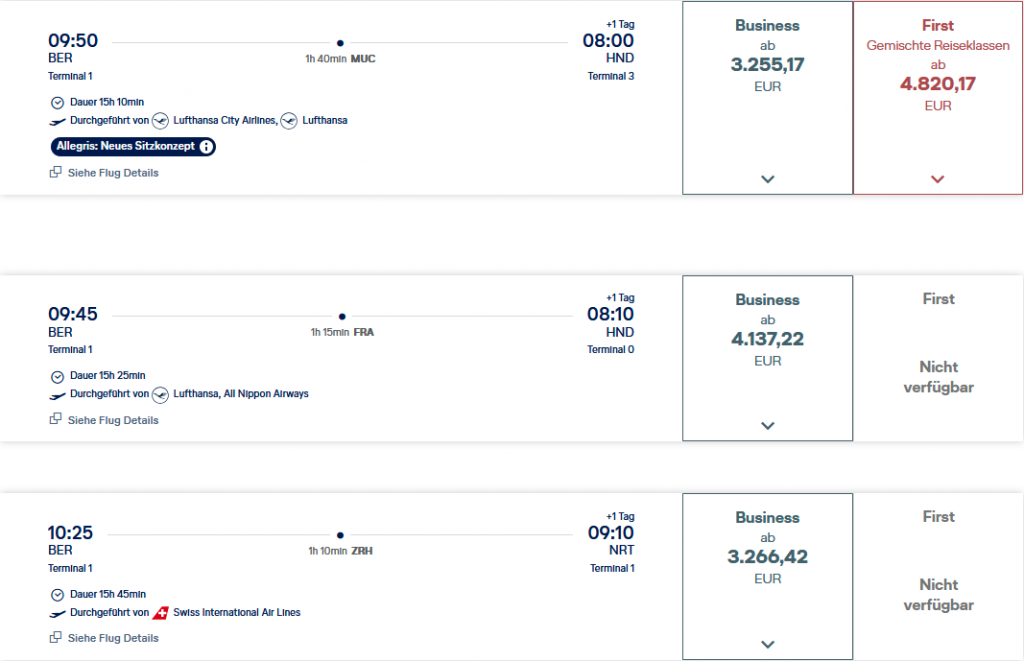1024x661 pixels.
Task: Click clock icon beside Dauer 15h 10min
Action: tap(57, 102)
